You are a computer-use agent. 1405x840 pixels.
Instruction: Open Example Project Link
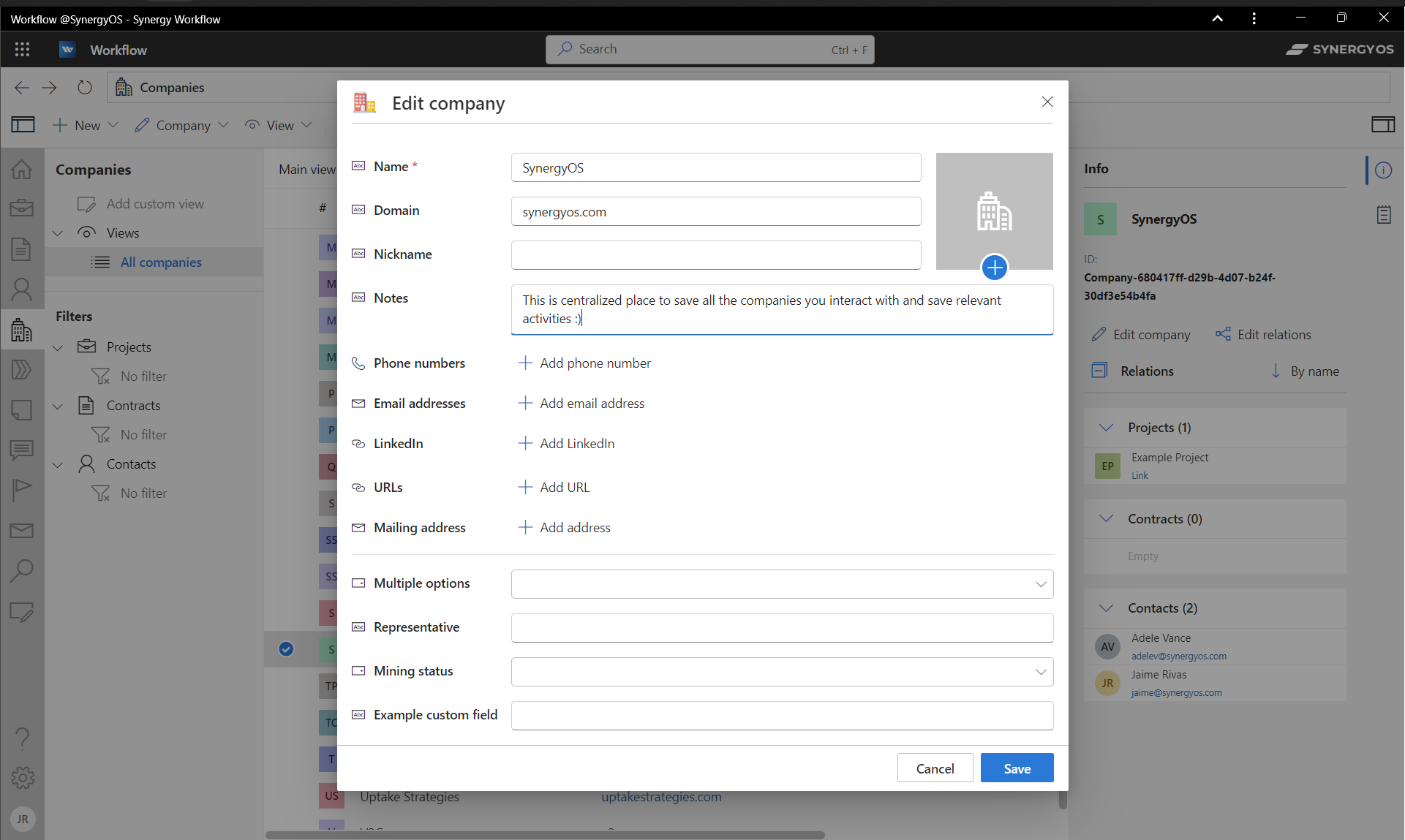1140,475
